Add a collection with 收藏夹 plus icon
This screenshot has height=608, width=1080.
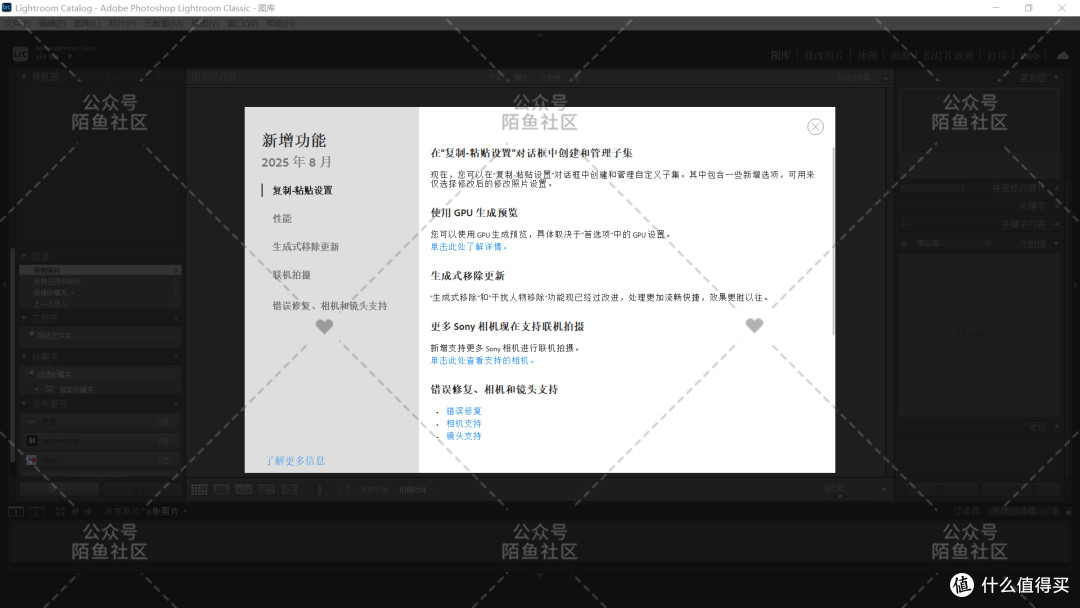(176, 357)
